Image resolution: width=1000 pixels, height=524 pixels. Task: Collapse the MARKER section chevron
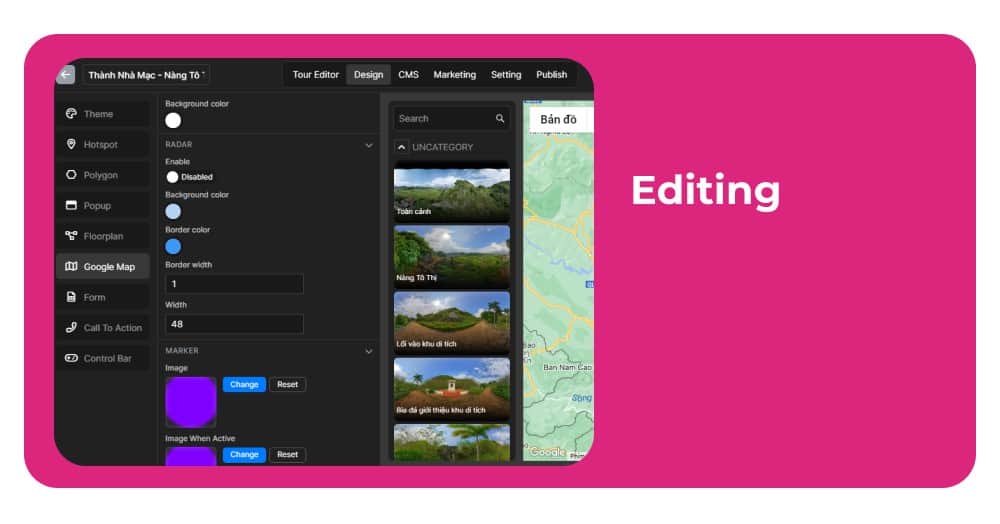tap(368, 352)
